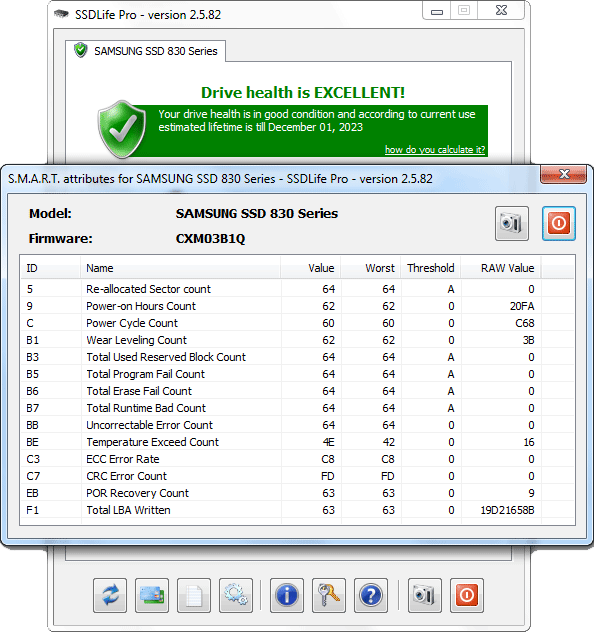This screenshot has width=594, height=632.
Task: Click RAW value 'C68'
Action: [x=525, y=323]
